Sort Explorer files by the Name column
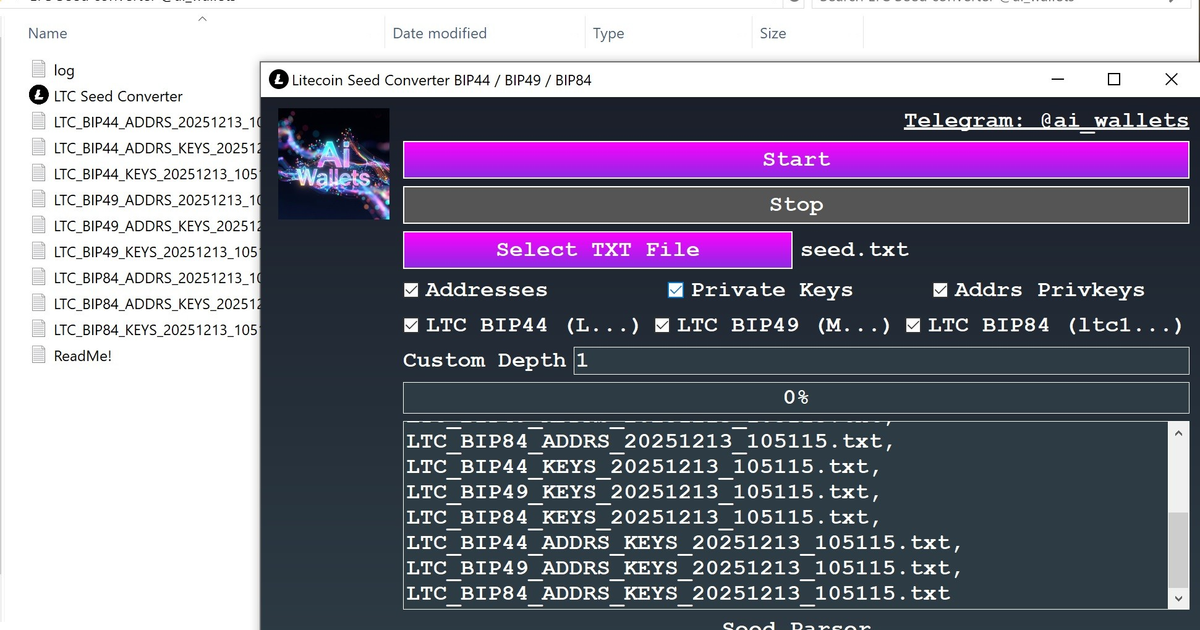This screenshot has height=630, width=1200. [x=47, y=33]
